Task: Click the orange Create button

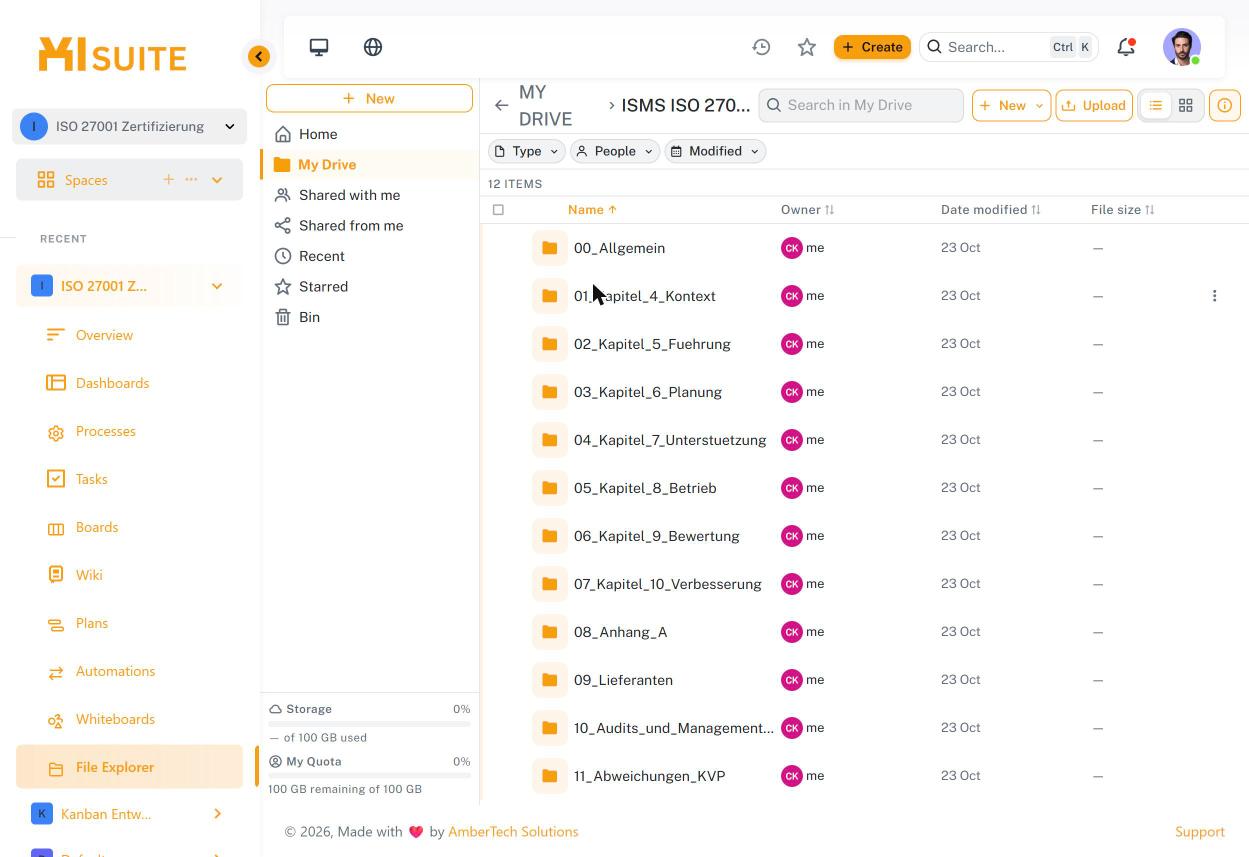Action: 872,47
